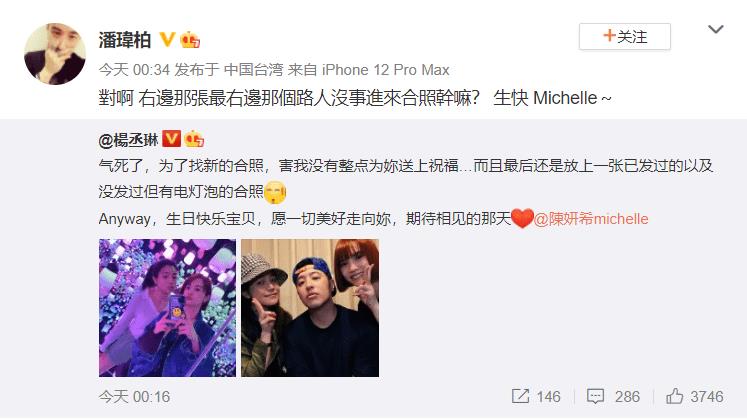Click the yellow V verified badge beside 潘瑋柏
The height and width of the screenshot is (420, 747).
pos(167,39)
